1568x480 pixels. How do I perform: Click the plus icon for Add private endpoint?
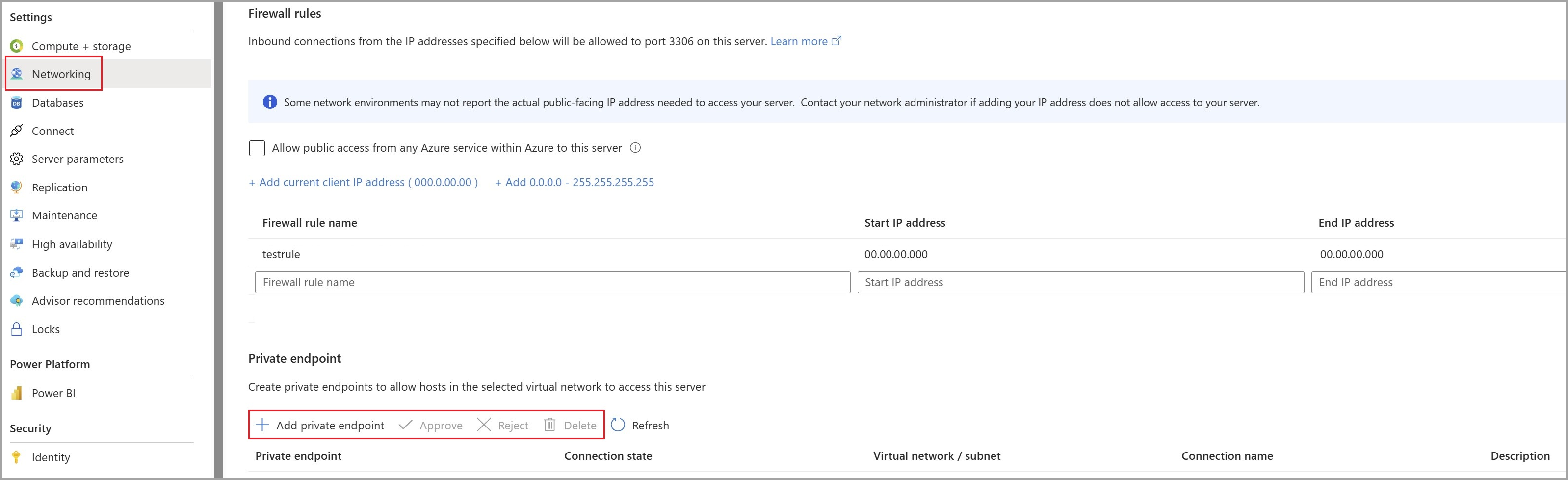tap(261, 425)
